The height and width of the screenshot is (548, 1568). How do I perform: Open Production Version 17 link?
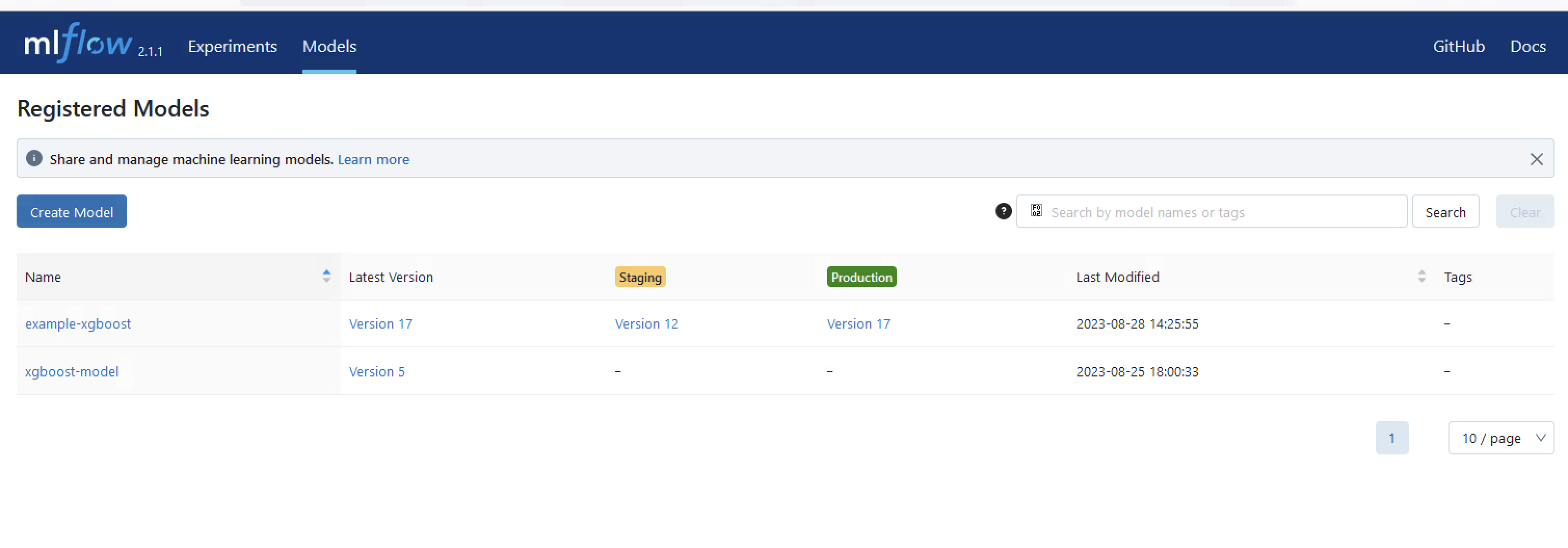point(858,324)
